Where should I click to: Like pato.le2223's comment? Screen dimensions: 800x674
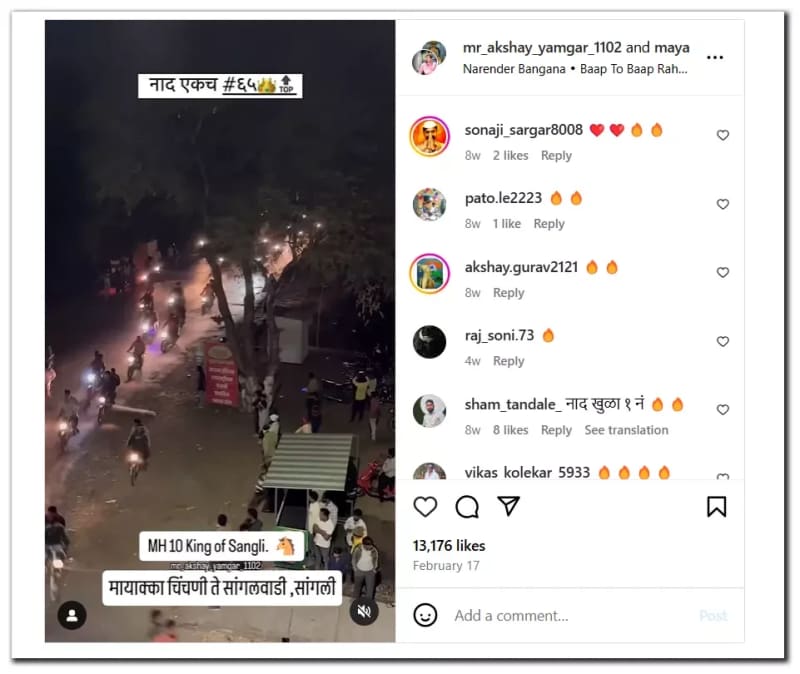[722, 204]
